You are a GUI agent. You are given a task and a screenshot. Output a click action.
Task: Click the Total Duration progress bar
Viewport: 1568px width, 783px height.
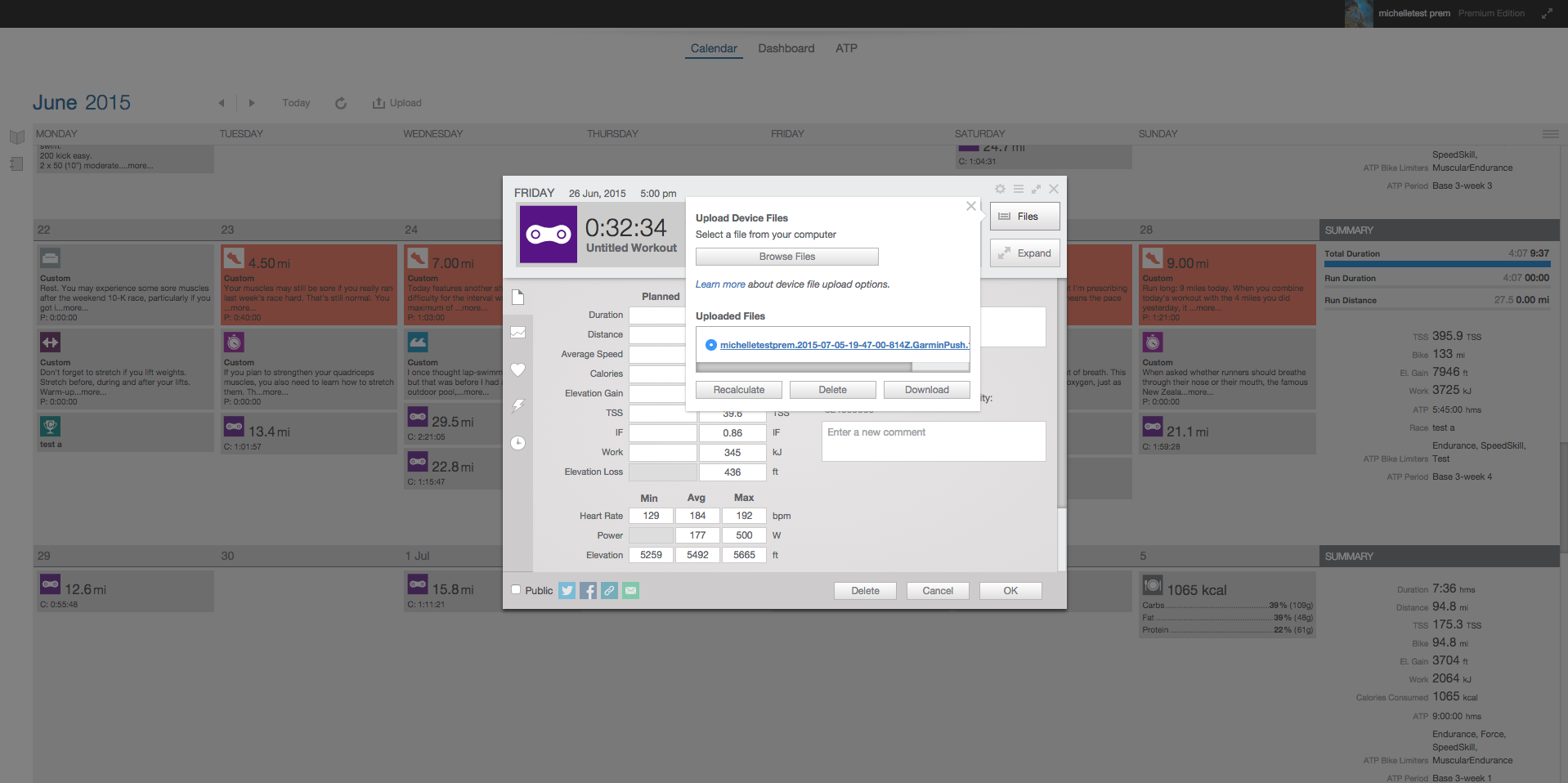click(x=1436, y=265)
